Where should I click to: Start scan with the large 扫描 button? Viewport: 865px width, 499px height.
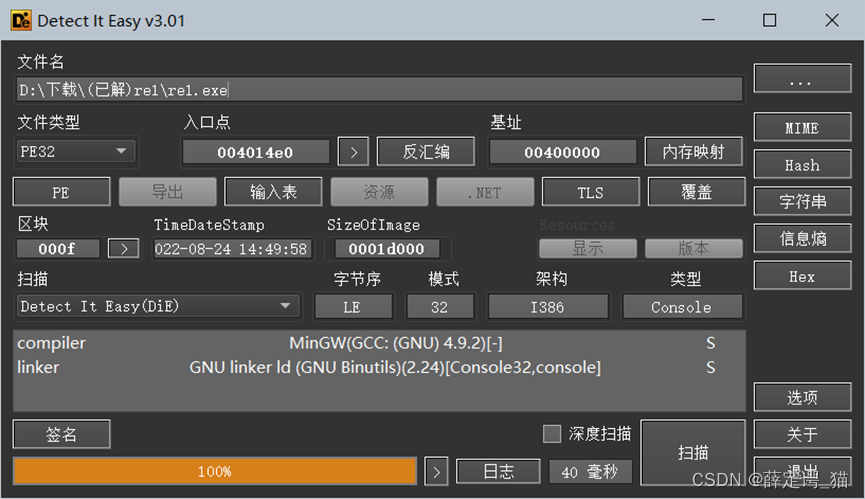click(x=693, y=453)
